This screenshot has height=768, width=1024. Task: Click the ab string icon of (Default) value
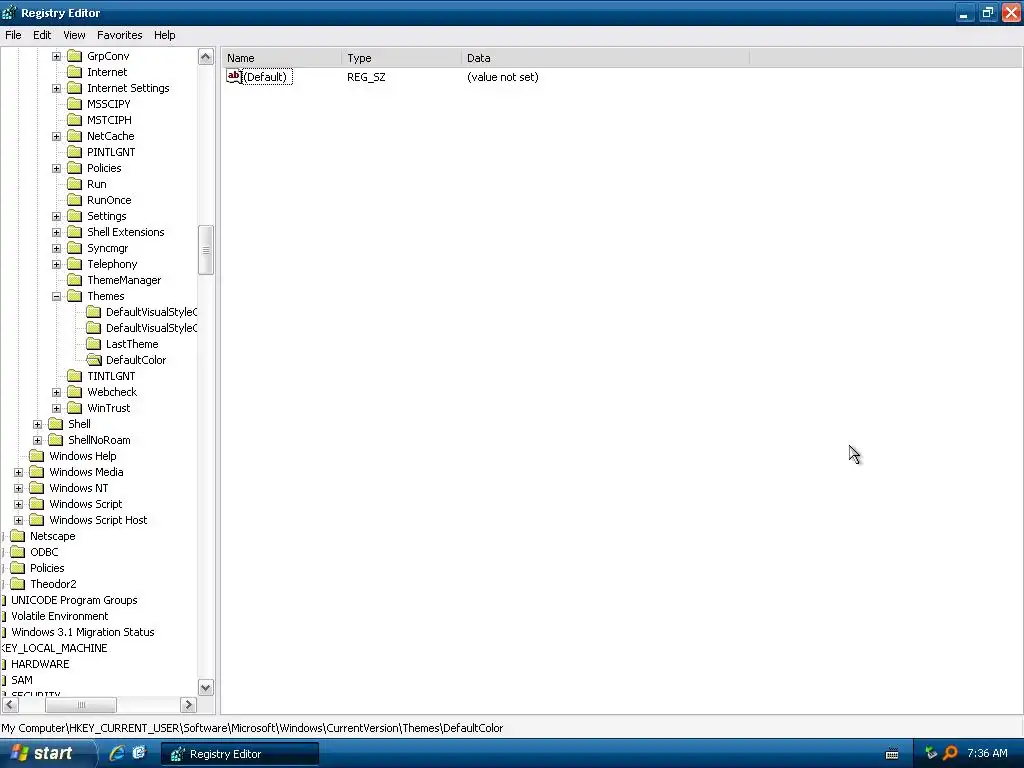click(234, 76)
